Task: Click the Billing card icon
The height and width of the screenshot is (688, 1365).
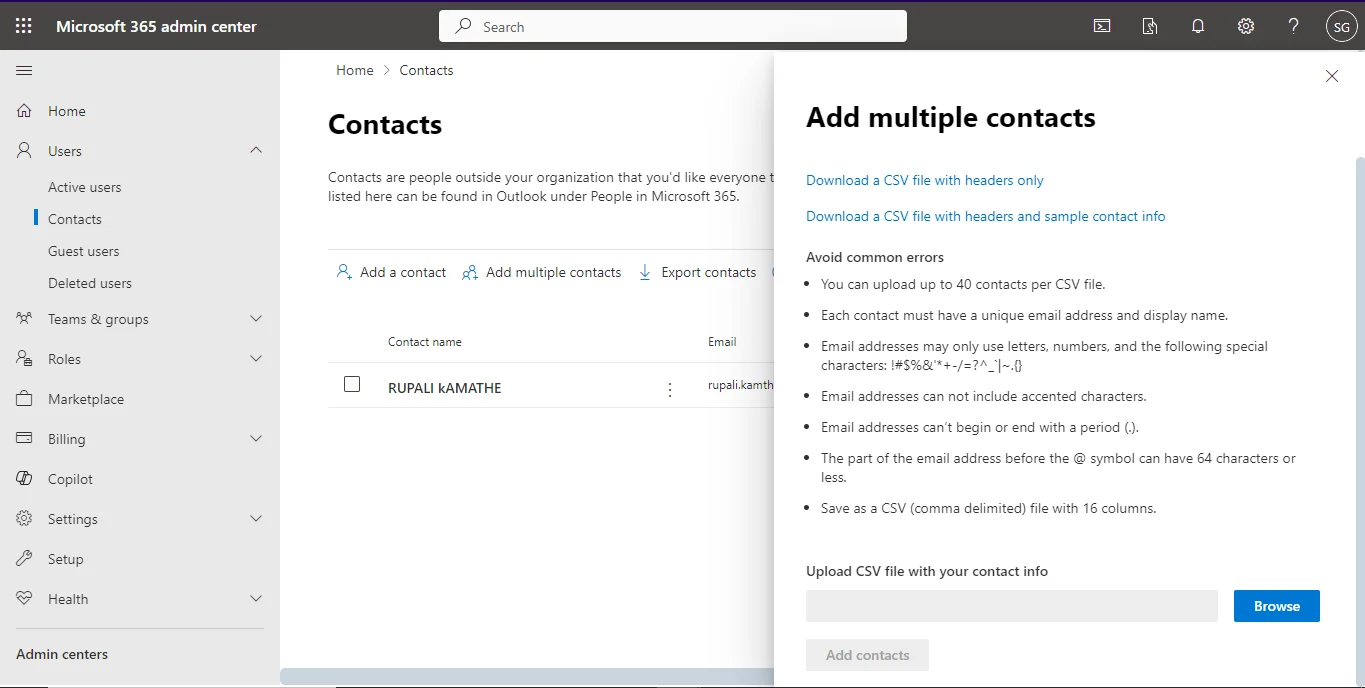Action: click(25, 439)
